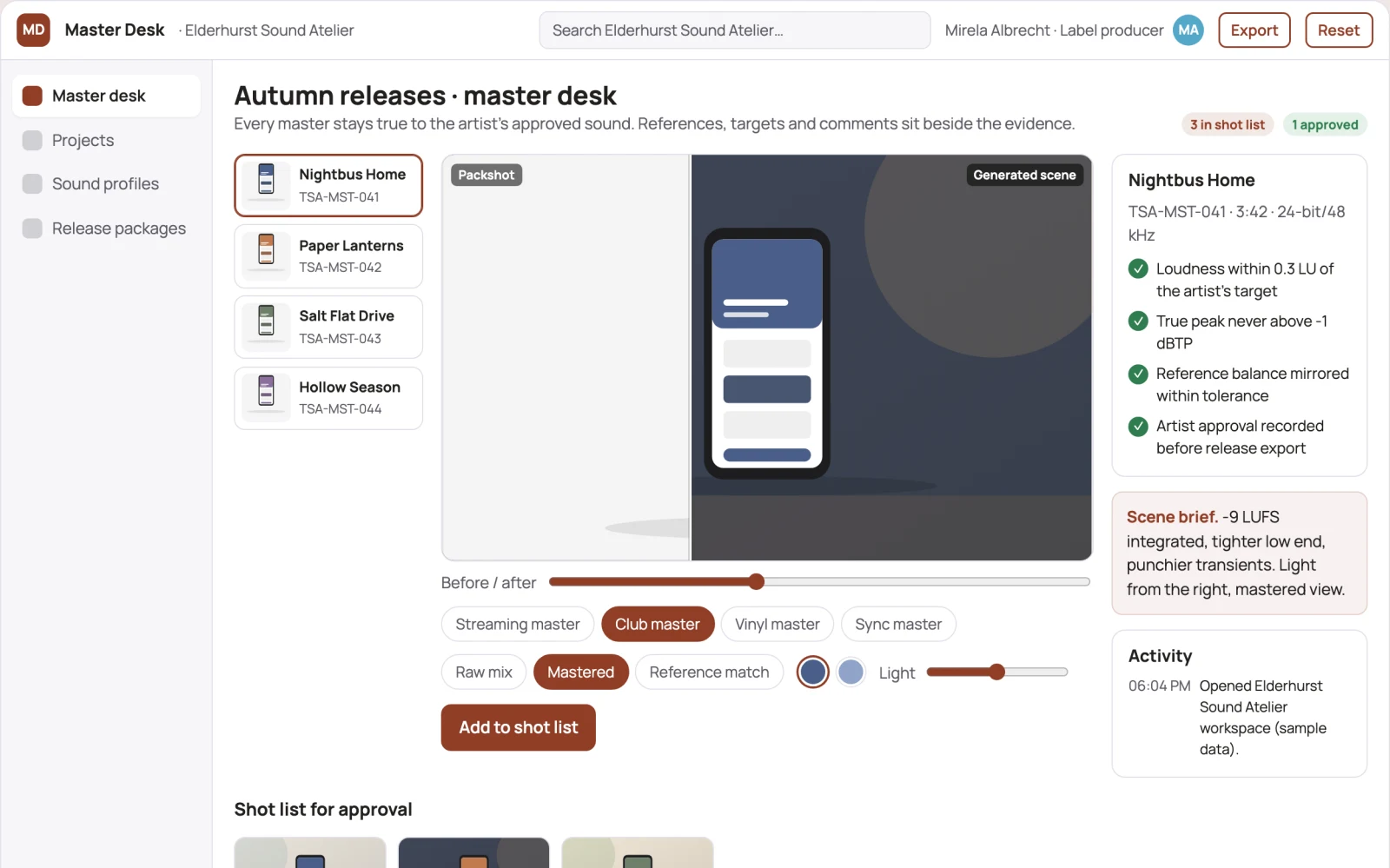
Task: Click the Packshot label on preview
Action: (486, 175)
